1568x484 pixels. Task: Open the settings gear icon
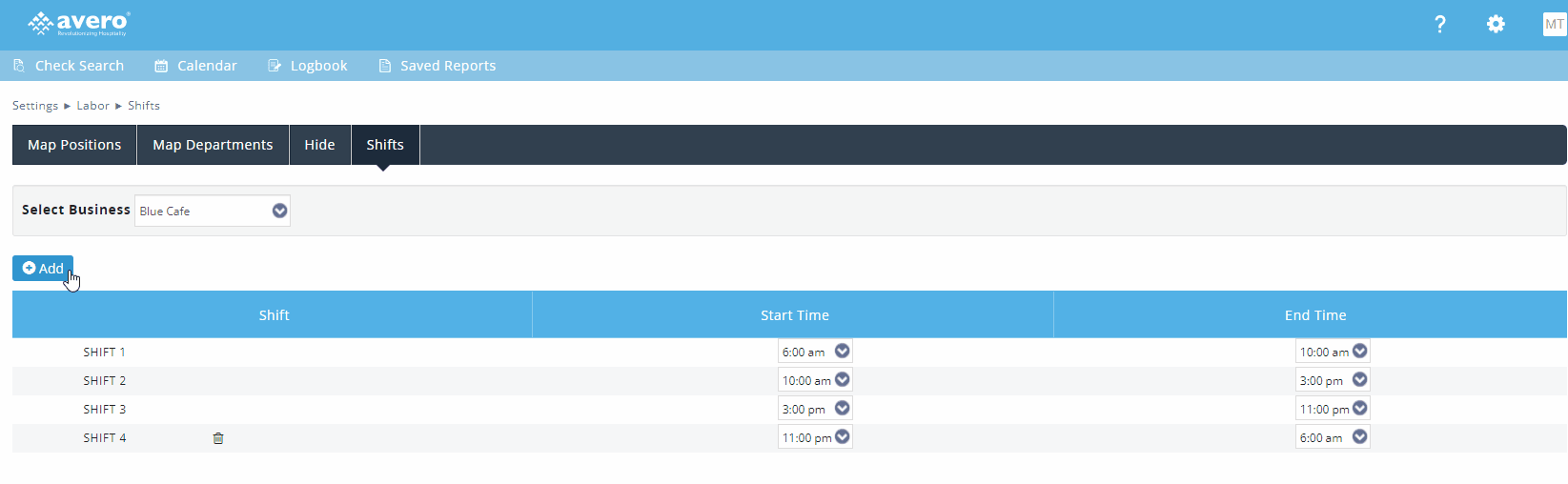(x=1496, y=25)
